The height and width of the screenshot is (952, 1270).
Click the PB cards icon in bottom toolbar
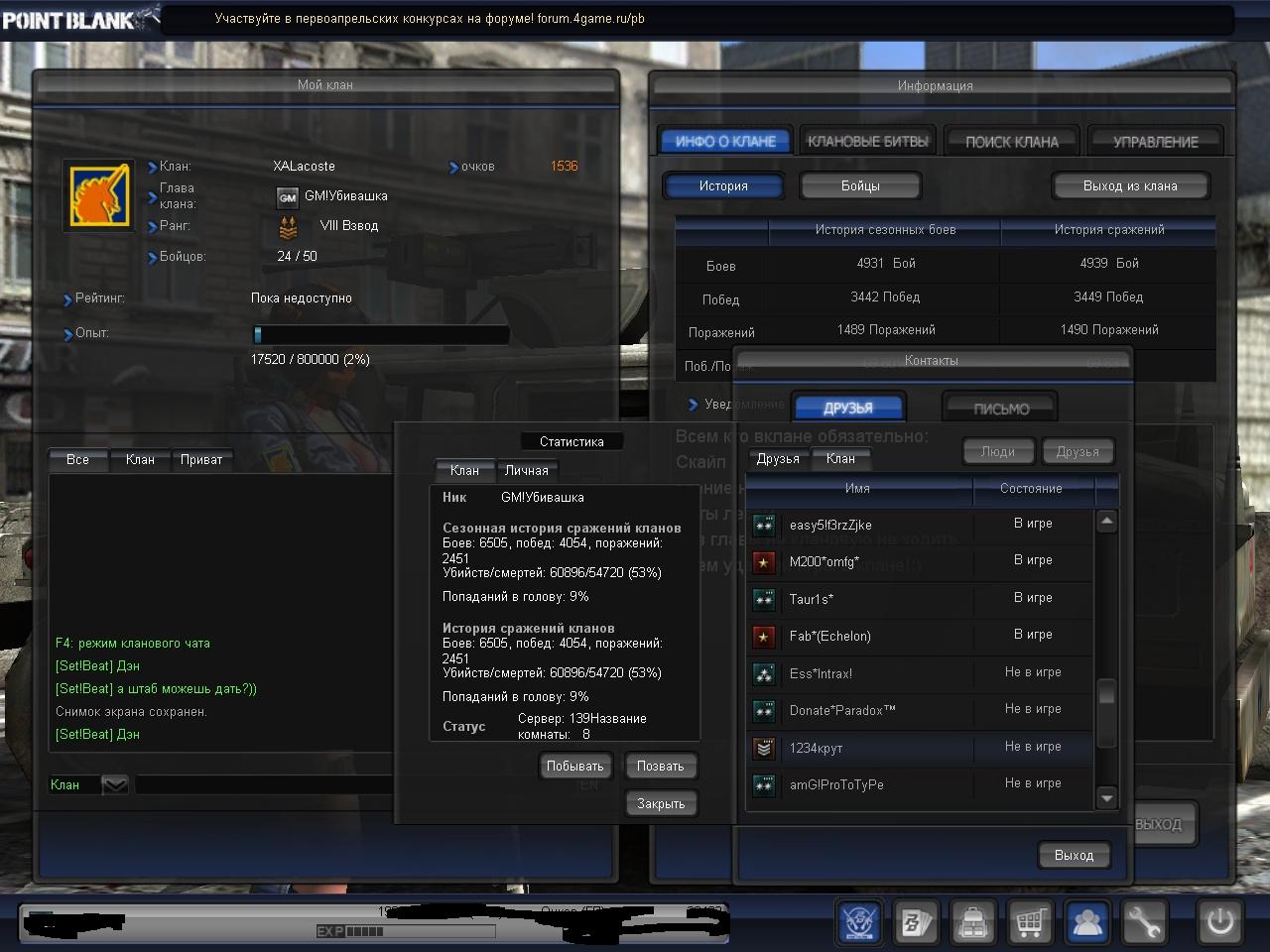(916, 922)
